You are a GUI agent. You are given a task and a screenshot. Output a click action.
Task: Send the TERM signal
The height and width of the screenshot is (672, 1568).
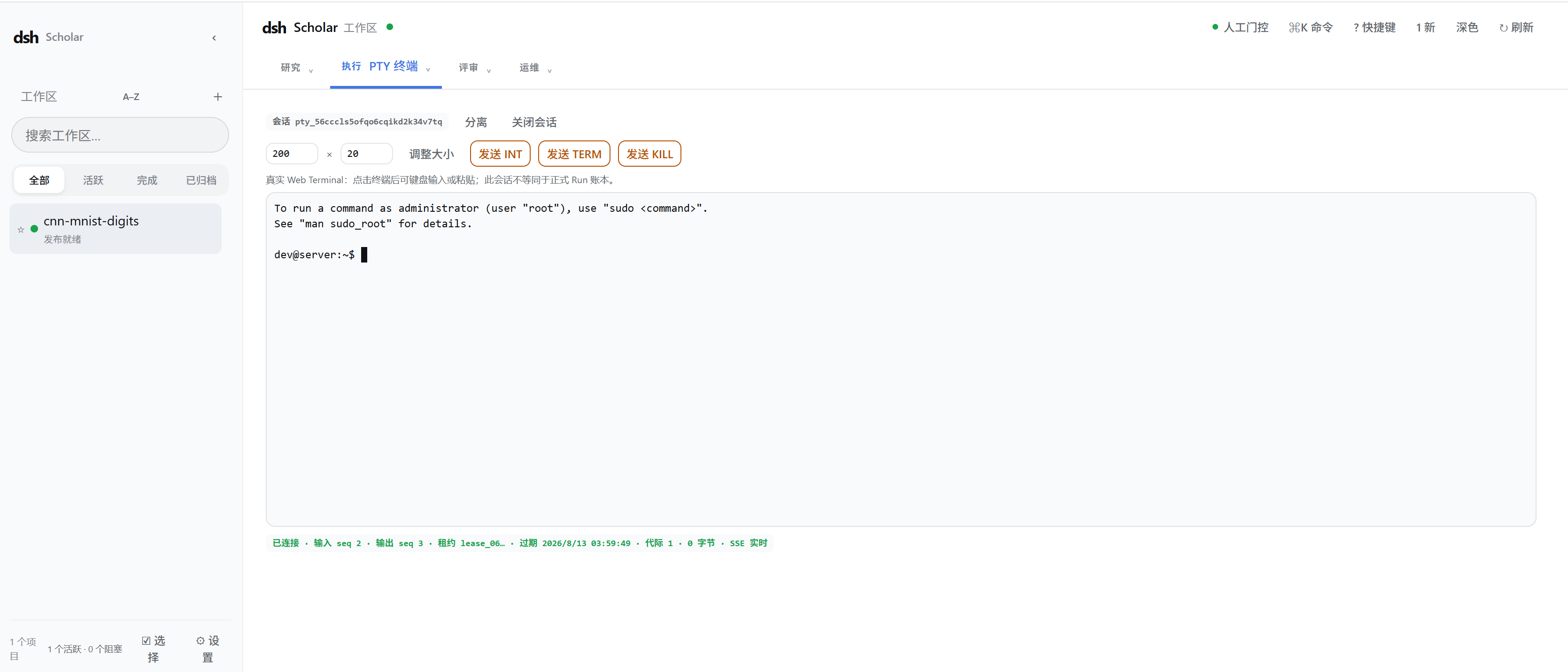(x=573, y=154)
